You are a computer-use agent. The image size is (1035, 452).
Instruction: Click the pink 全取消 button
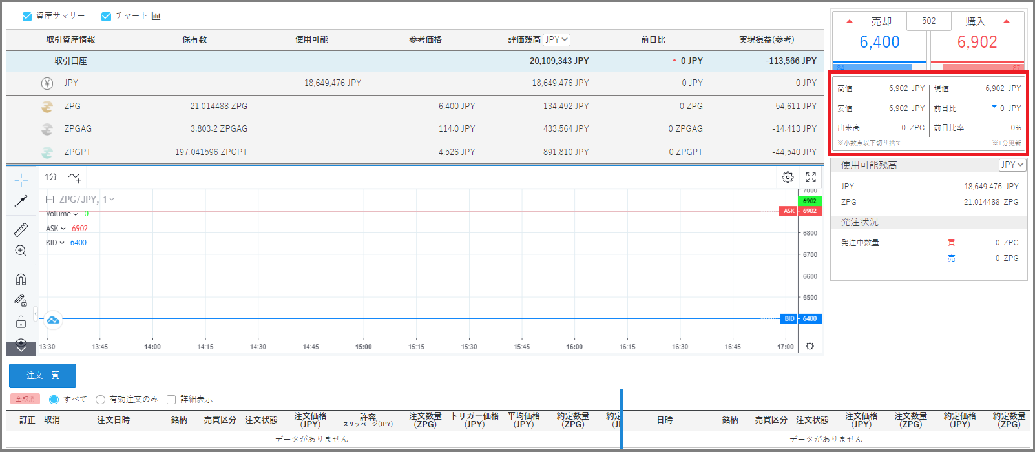(x=26, y=399)
